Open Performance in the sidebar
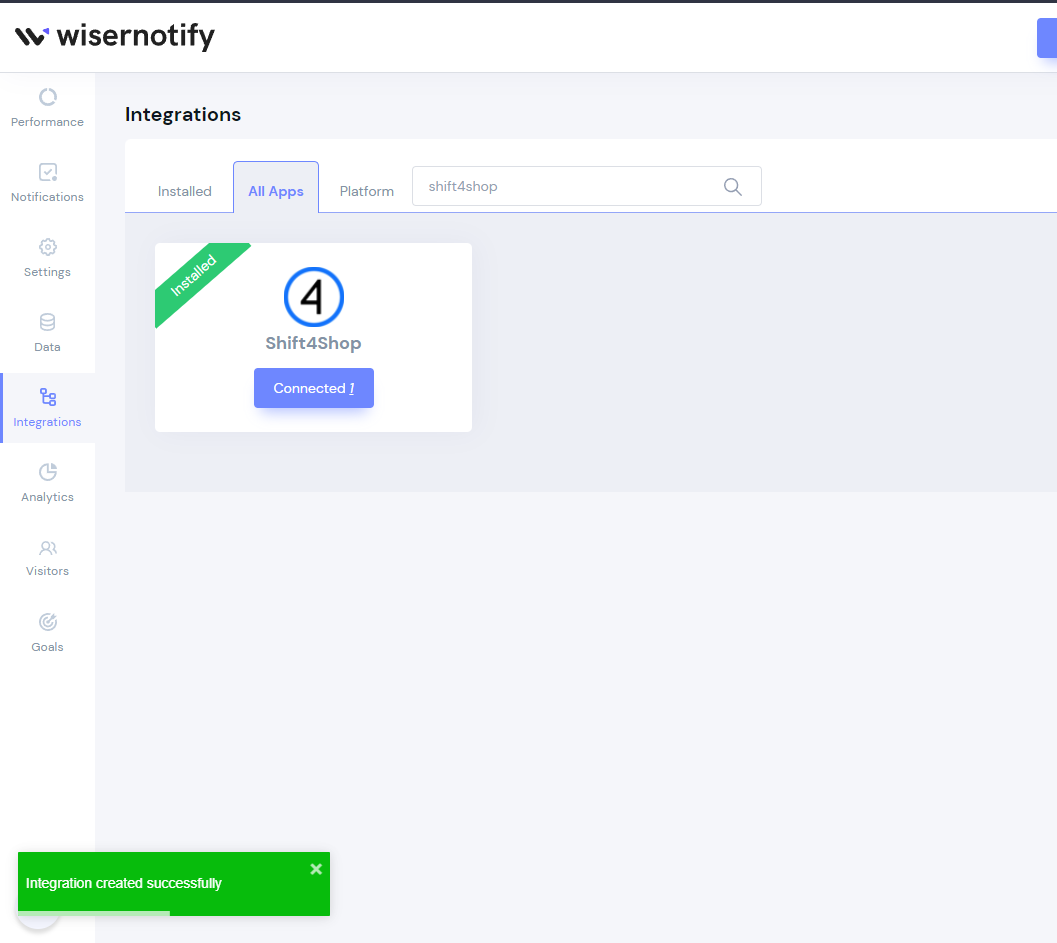This screenshot has width=1057, height=943. pyautogui.click(x=47, y=108)
